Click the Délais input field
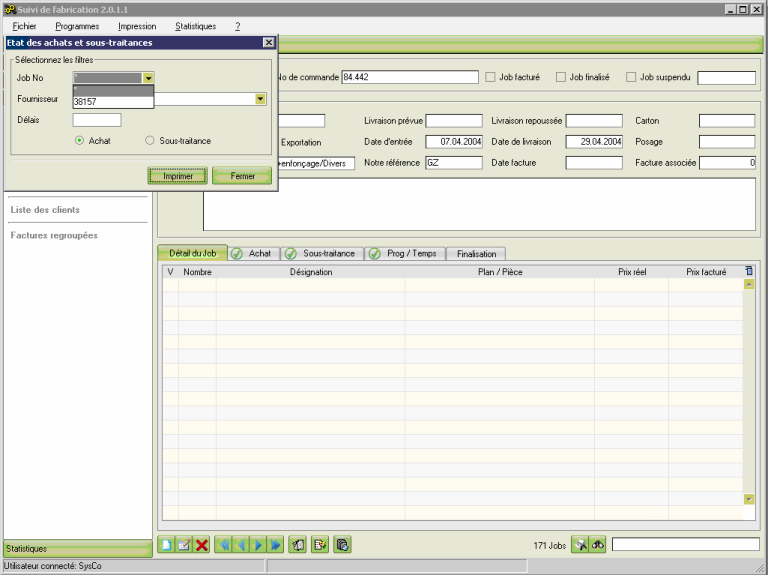Screen dimensions: 768x575 click(x=97, y=120)
